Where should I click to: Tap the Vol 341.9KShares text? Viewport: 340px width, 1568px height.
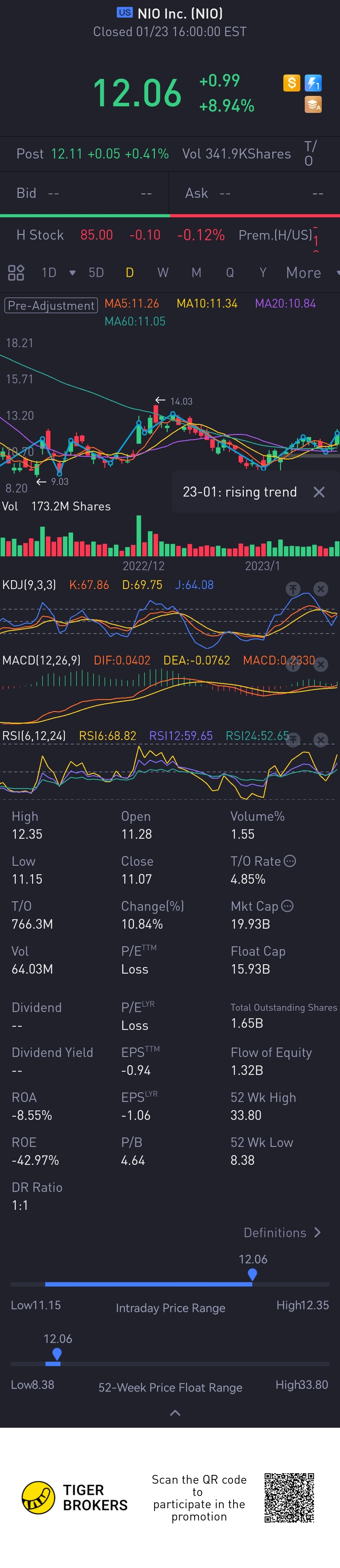pyautogui.click(x=236, y=153)
